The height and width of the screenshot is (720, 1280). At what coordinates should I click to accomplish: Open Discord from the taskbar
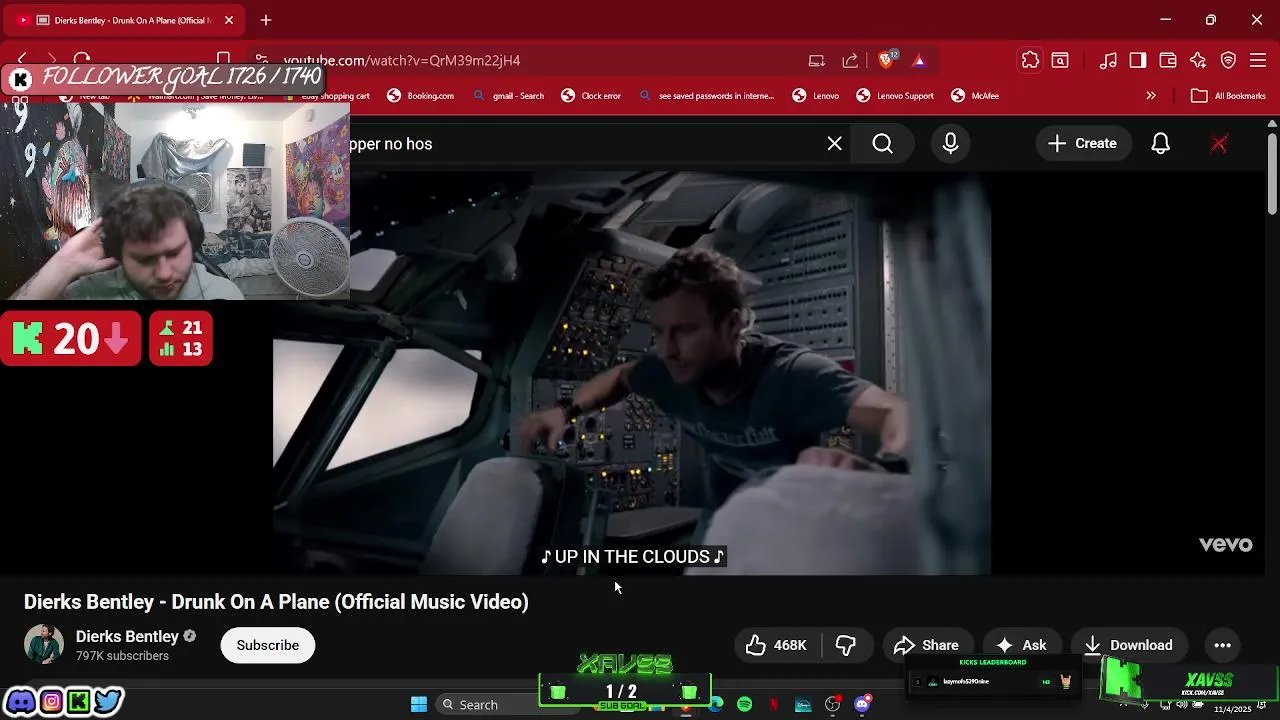pos(862,704)
